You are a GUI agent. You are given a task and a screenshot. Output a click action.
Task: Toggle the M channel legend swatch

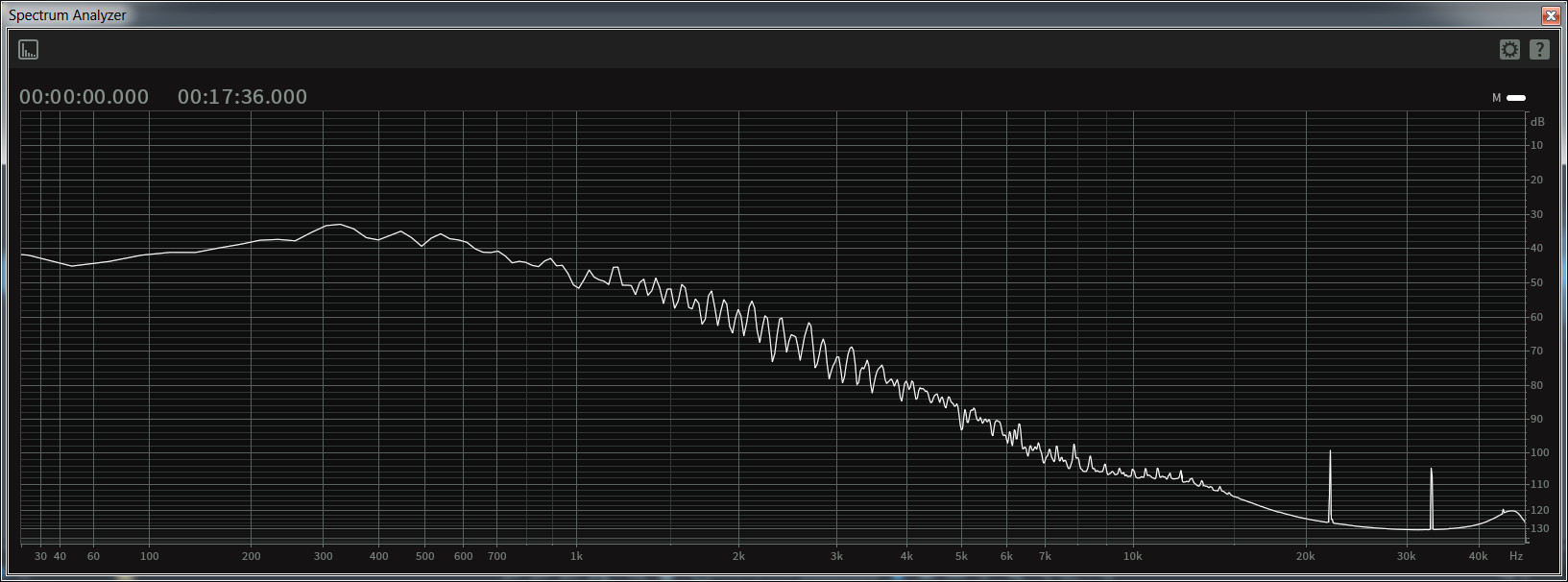click(1516, 98)
